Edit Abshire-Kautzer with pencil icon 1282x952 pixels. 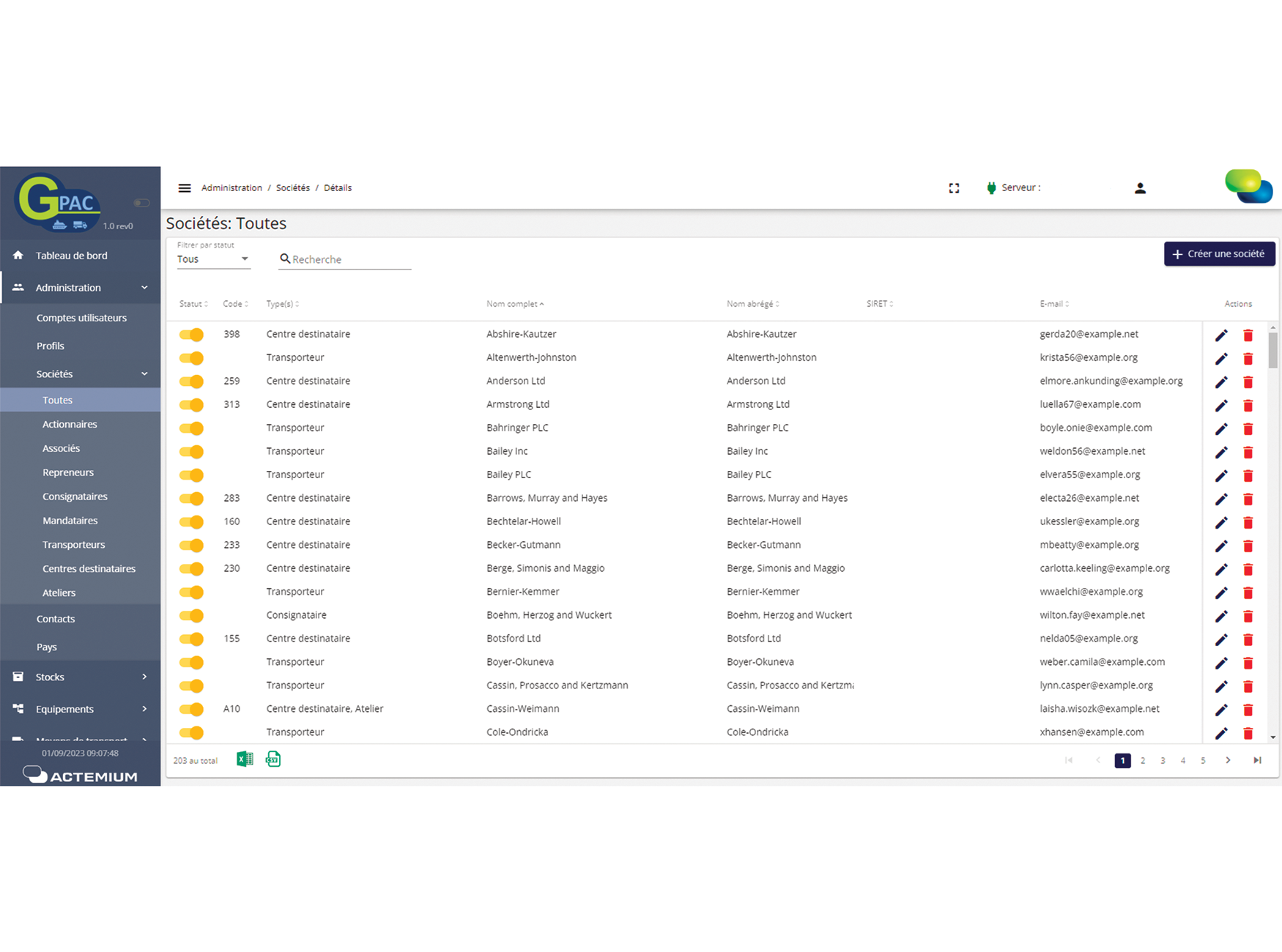(x=1221, y=335)
